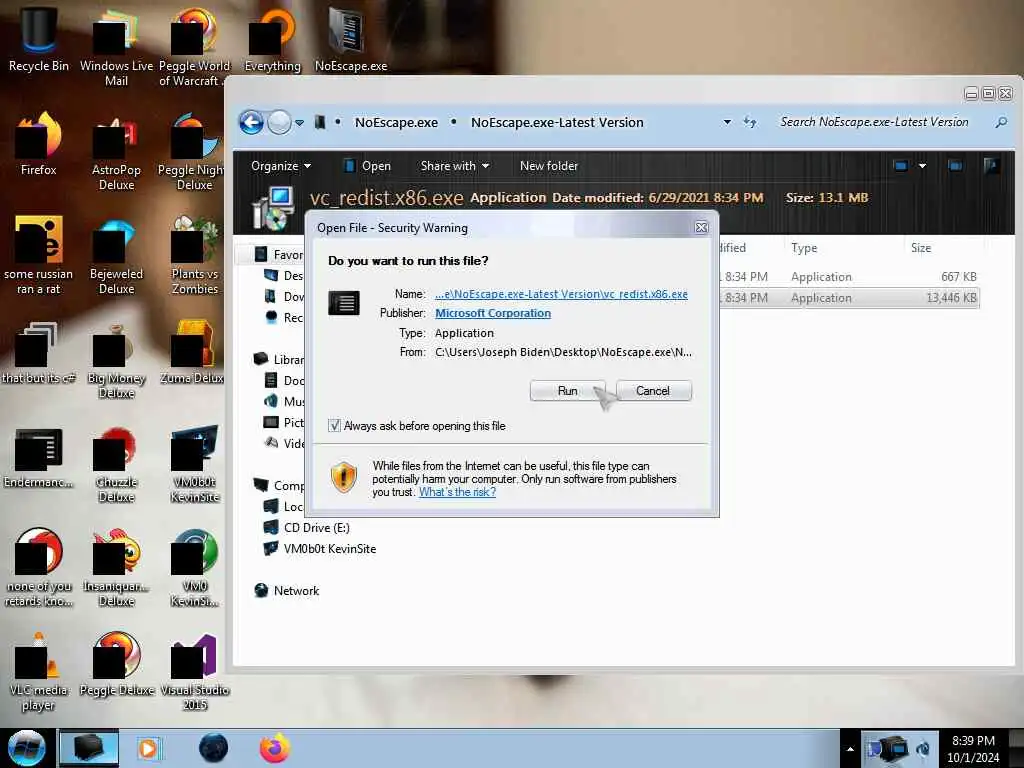Open Firefox from the taskbar
1024x768 pixels.
tap(274, 748)
